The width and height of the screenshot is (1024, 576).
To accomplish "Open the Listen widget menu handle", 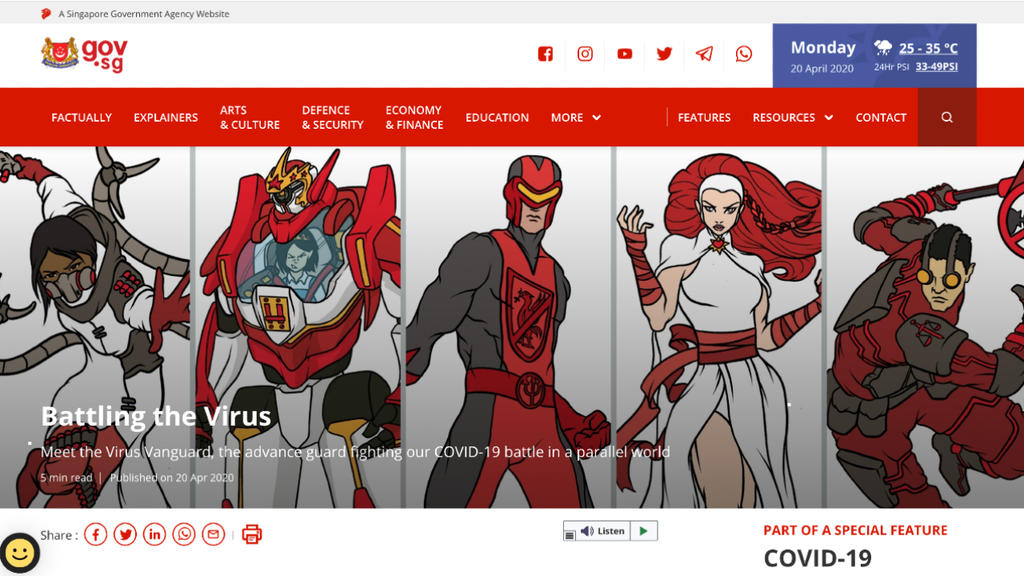I will (570, 533).
